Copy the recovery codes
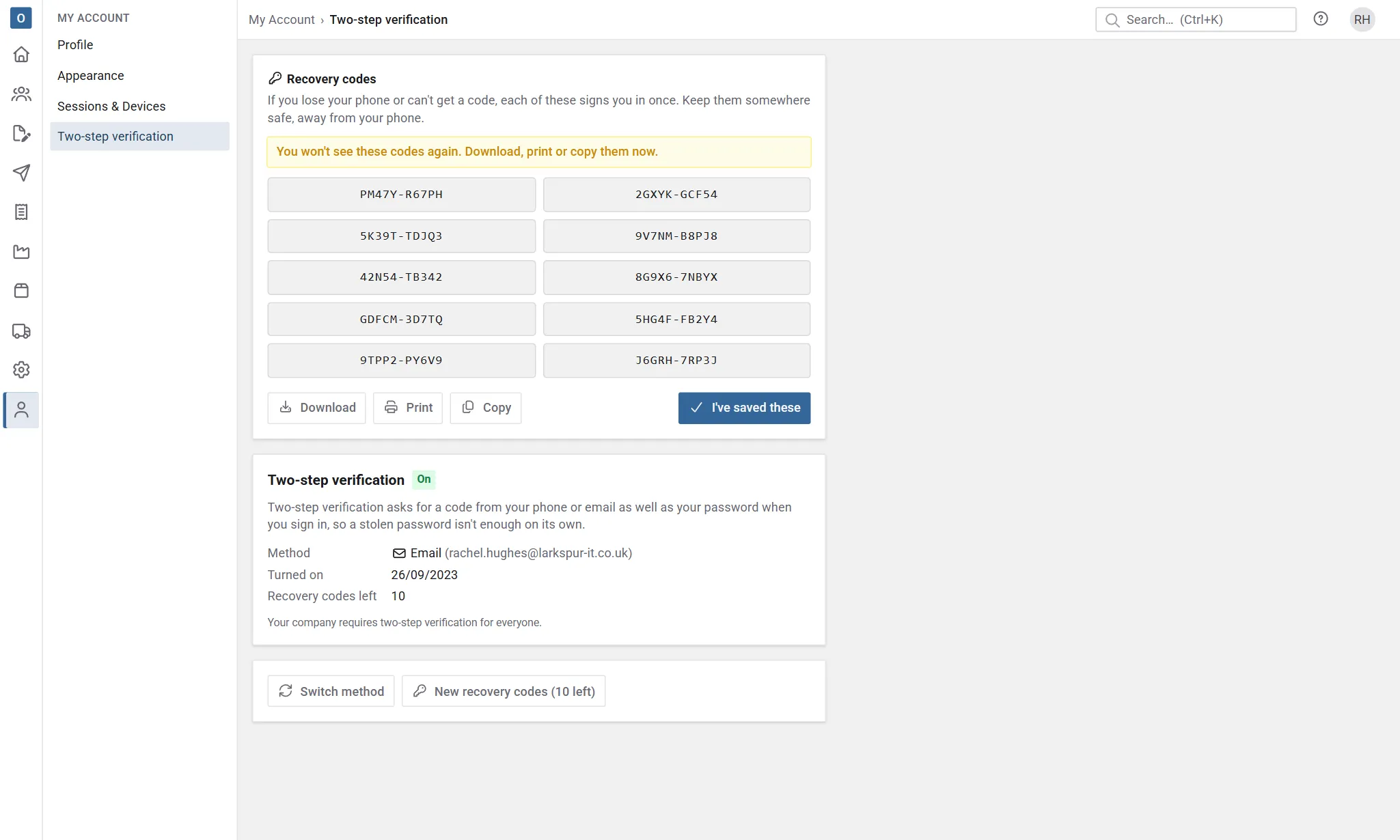This screenshot has height=840, width=1400. [486, 408]
